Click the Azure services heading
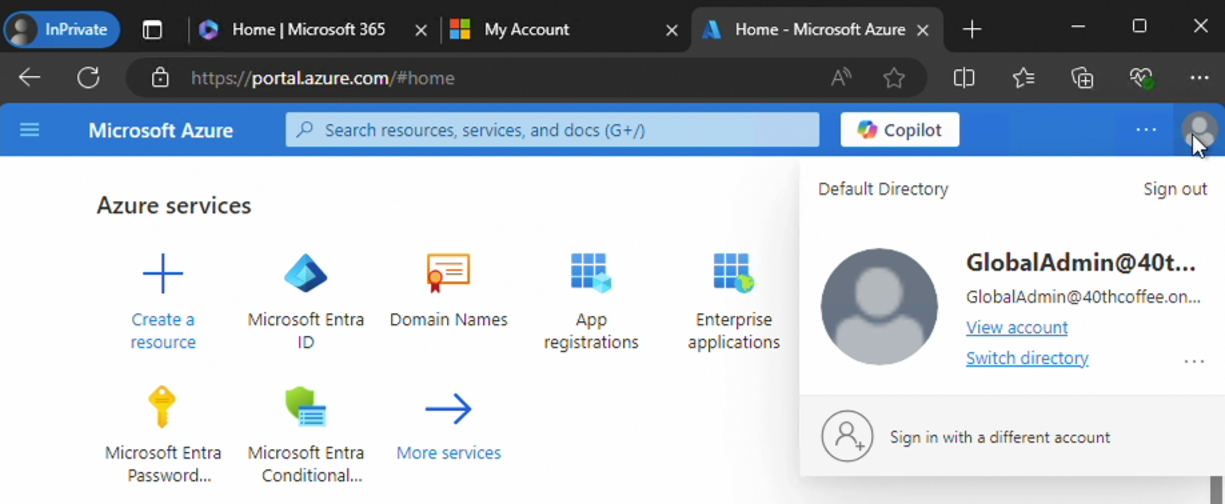The image size is (1225, 504). pos(174,206)
